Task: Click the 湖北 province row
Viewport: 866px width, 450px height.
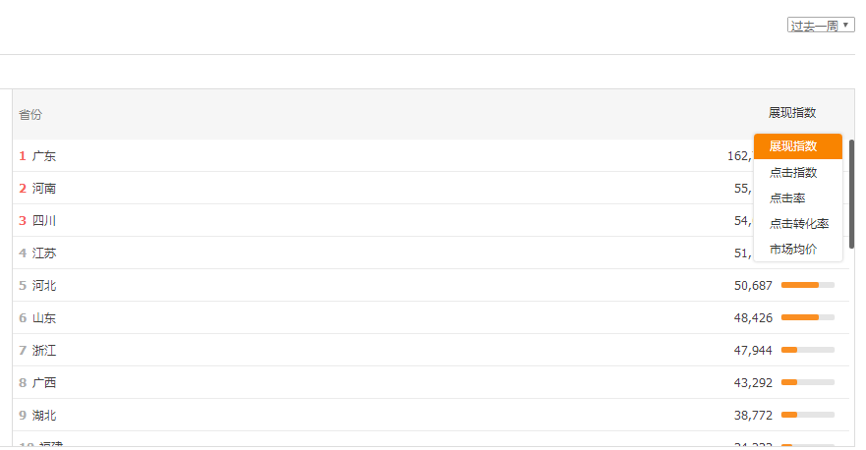Action: (45, 415)
